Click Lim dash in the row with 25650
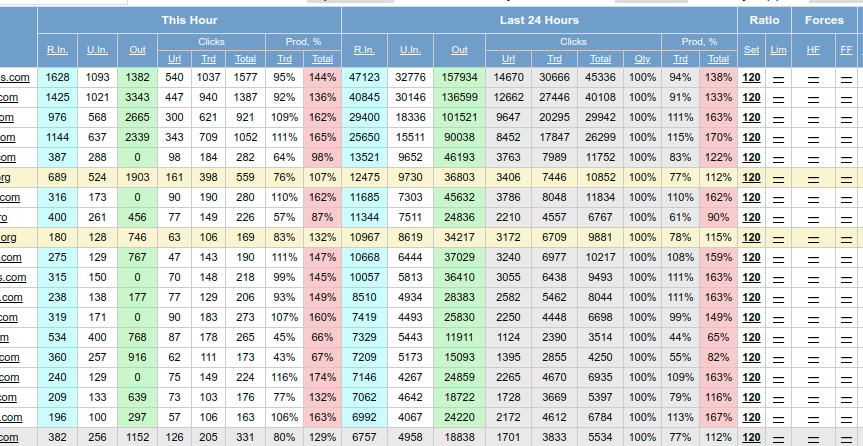The height and width of the screenshot is (446, 863). tap(778, 138)
